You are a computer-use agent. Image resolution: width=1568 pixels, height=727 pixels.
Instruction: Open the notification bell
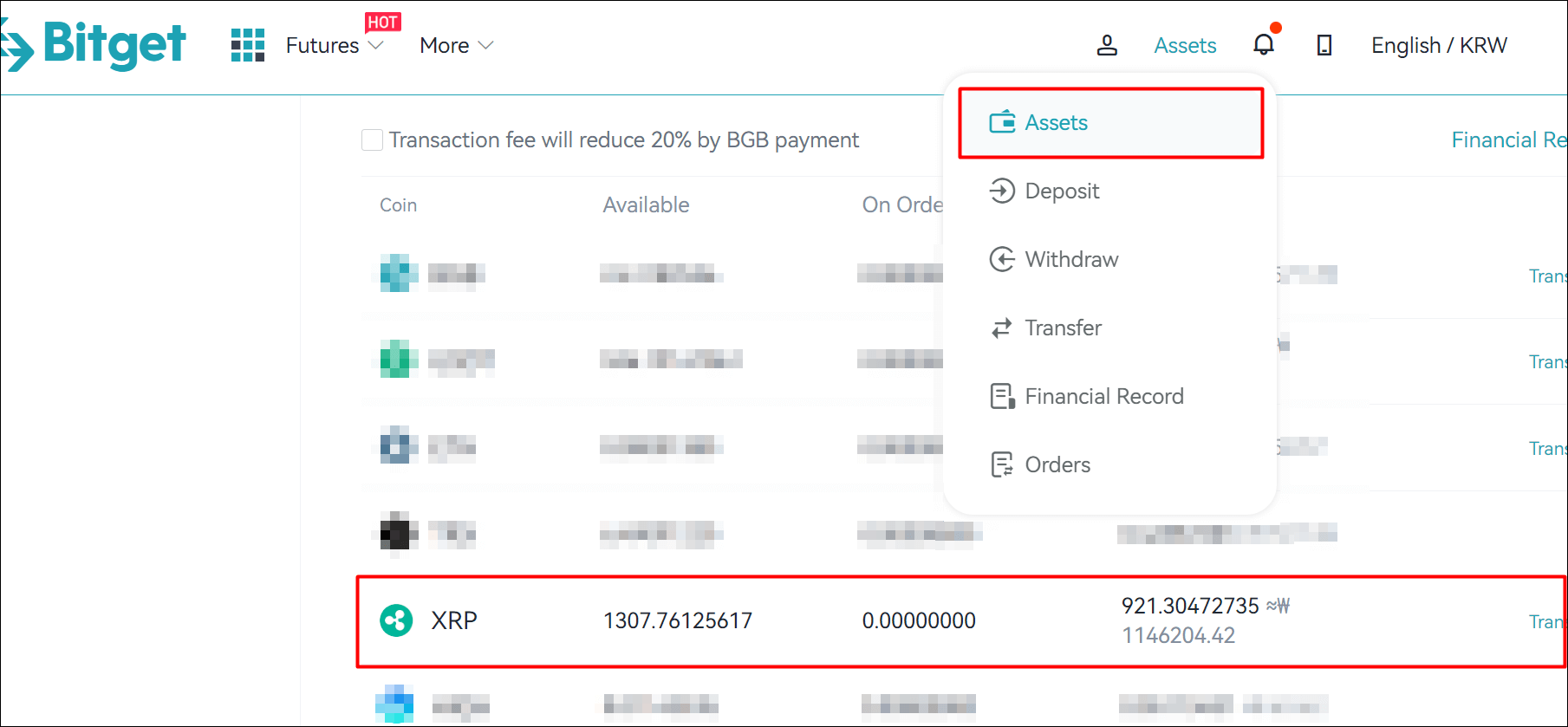point(1264,44)
